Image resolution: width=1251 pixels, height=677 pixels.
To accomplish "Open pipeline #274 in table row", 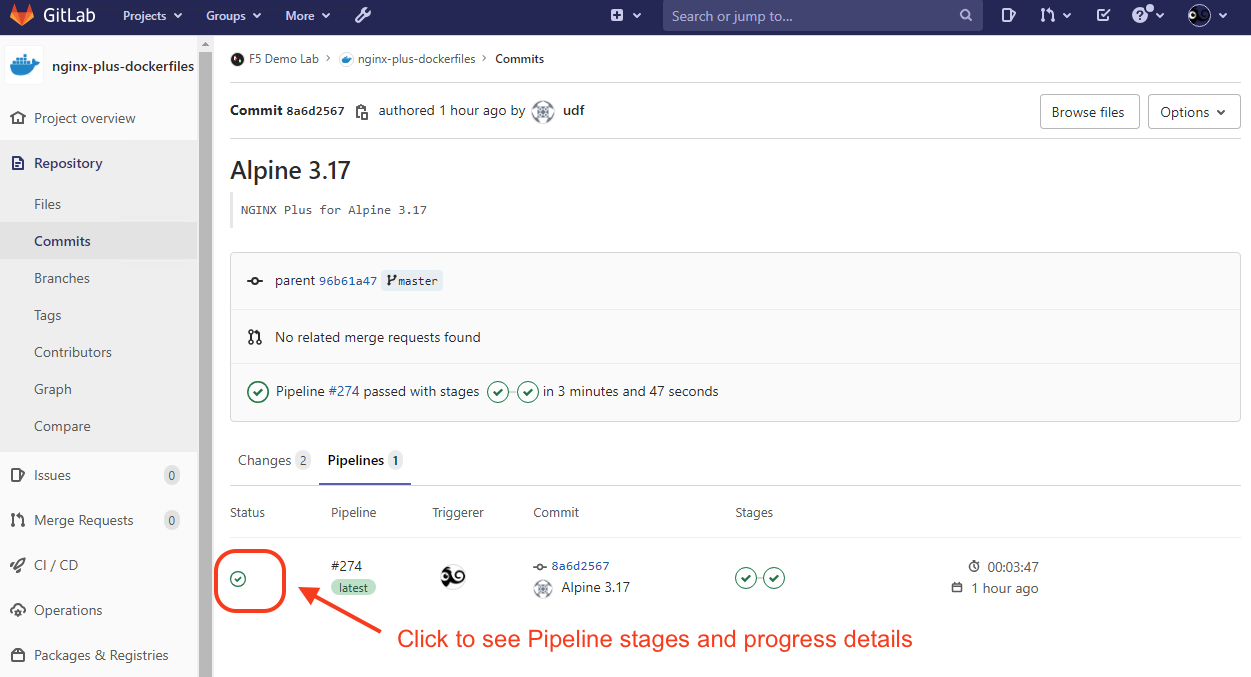I will point(346,566).
